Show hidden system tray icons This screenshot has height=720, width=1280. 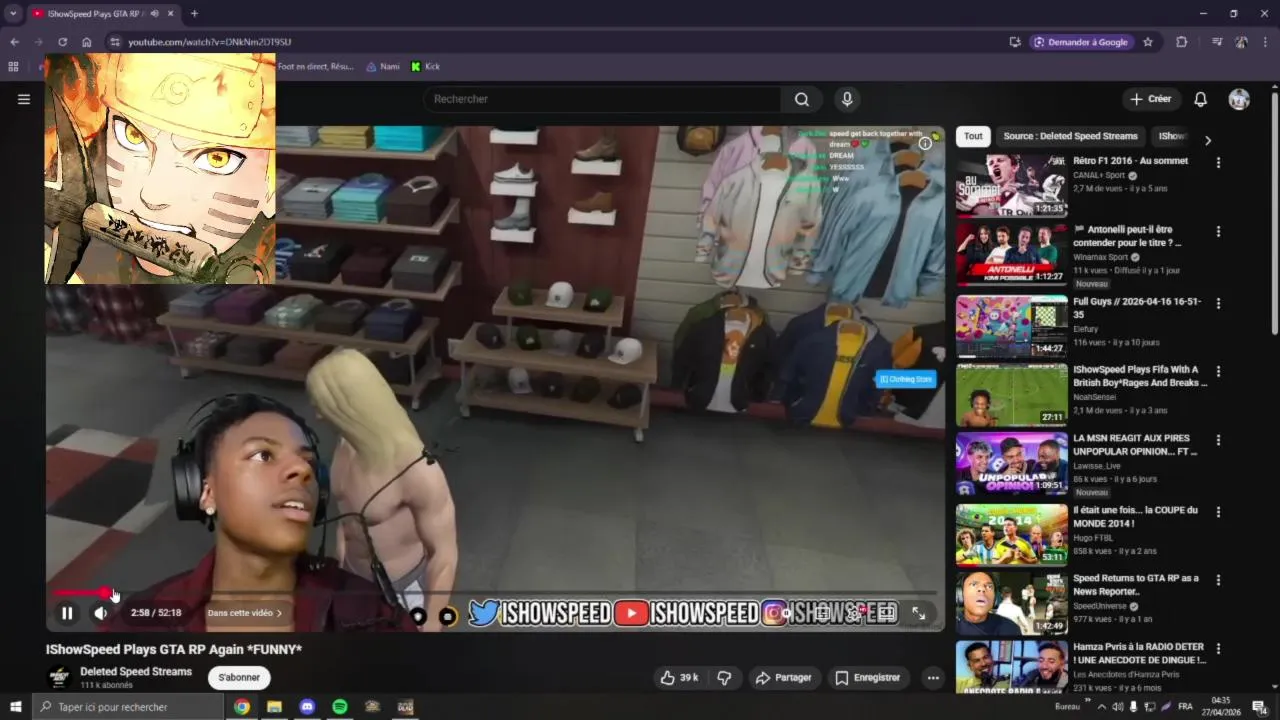[1102, 707]
